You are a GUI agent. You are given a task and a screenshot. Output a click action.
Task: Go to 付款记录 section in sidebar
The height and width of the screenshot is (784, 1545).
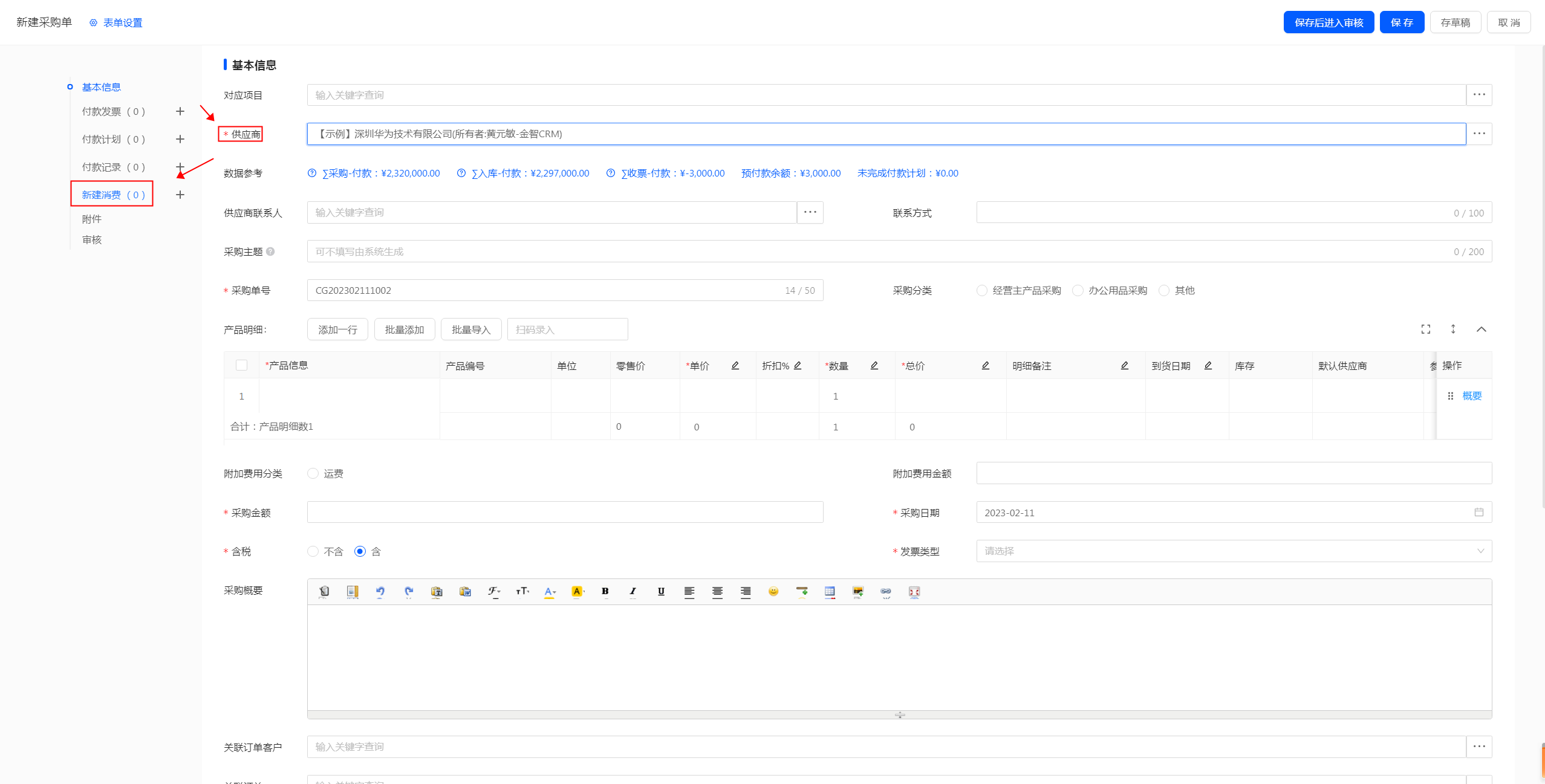pos(114,167)
